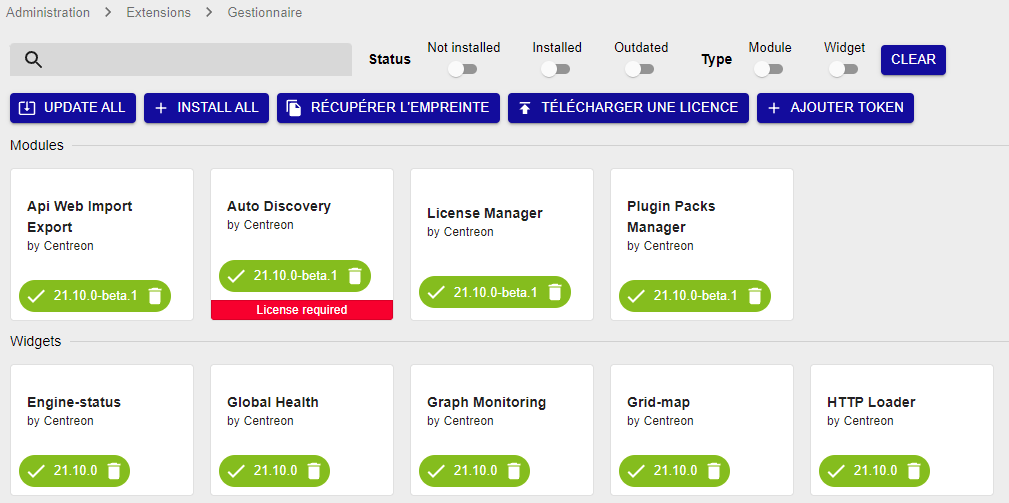The width and height of the screenshot is (1009, 503).
Task: Click the CLEAR filters button
Action: point(913,59)
